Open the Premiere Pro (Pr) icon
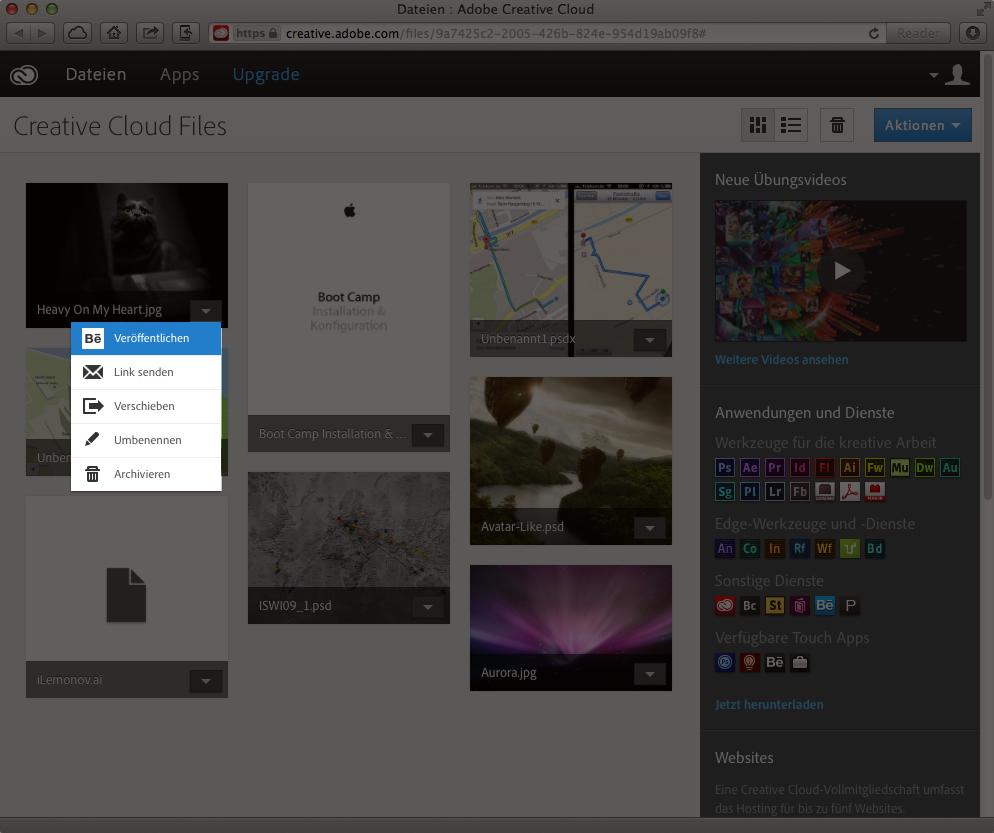994x833 pixels. [x=775, y=467]
